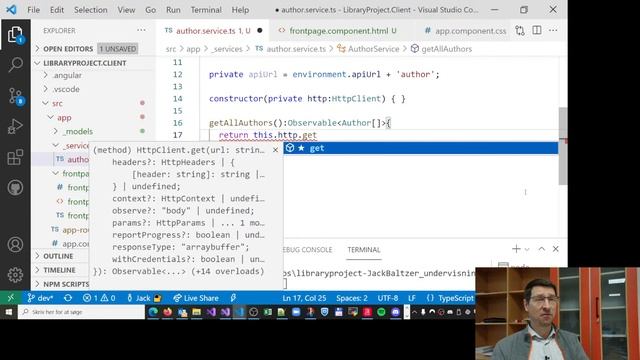640x360 pixels.
Task: Click the open changes icon in editor toolbar
Action: coord(520,30)
